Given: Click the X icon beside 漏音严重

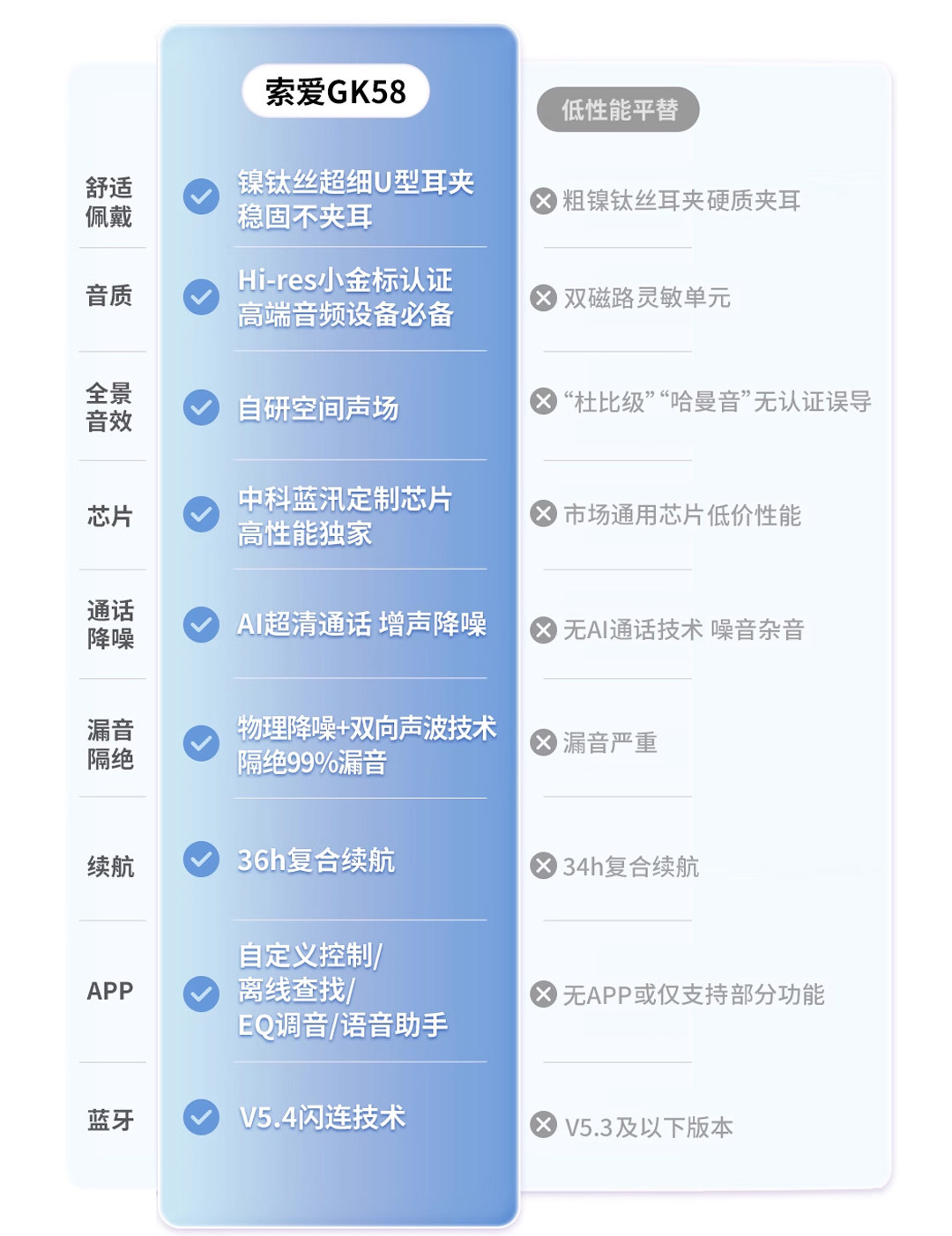Looking at the screenshot, I should [x=543, y=742].
